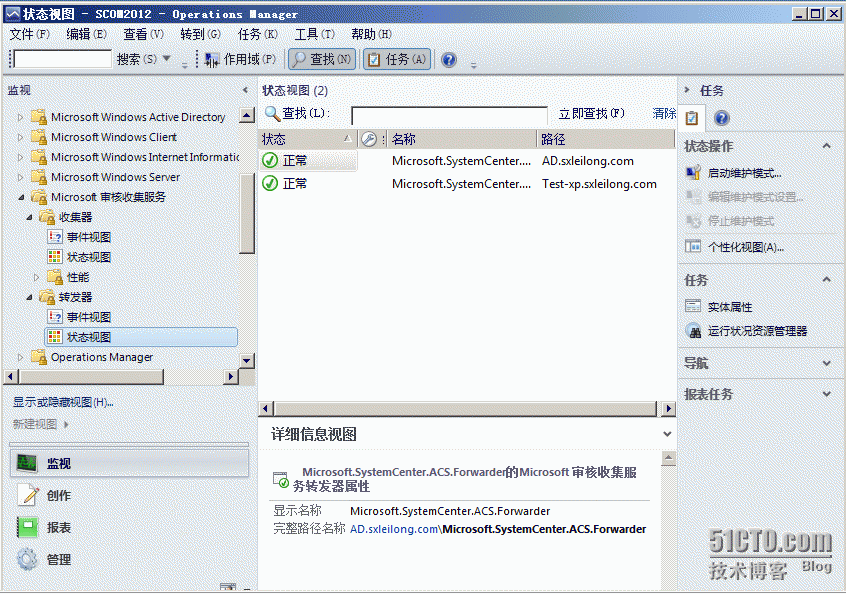Open the AD.sxleilong.com link in details
This screenshot has width=846, height=594.
click(394, 529)
